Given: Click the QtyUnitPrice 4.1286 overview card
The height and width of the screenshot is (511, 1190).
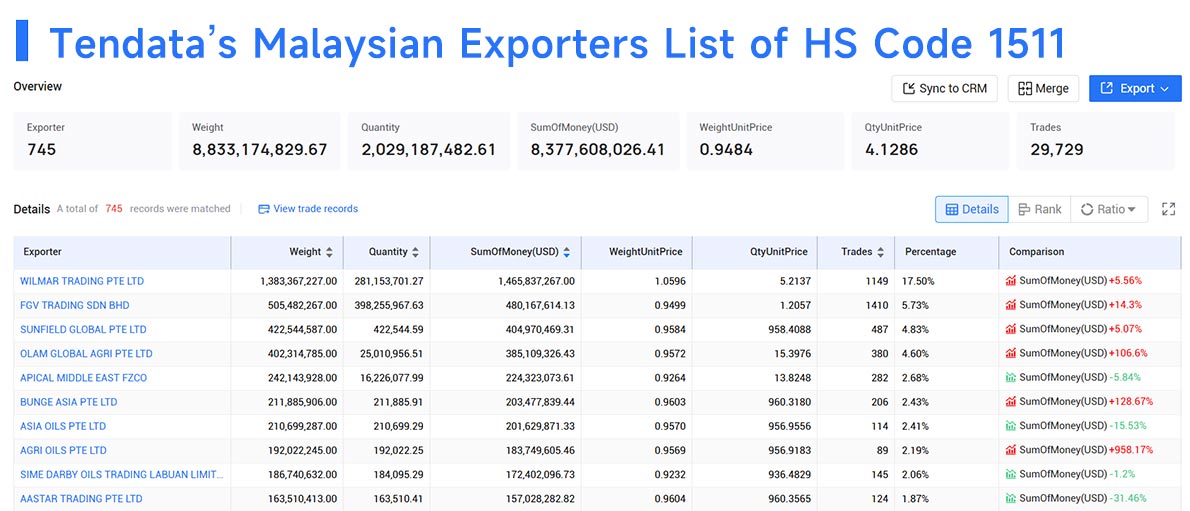Looking at the screenshot, I should coord(930,140).
